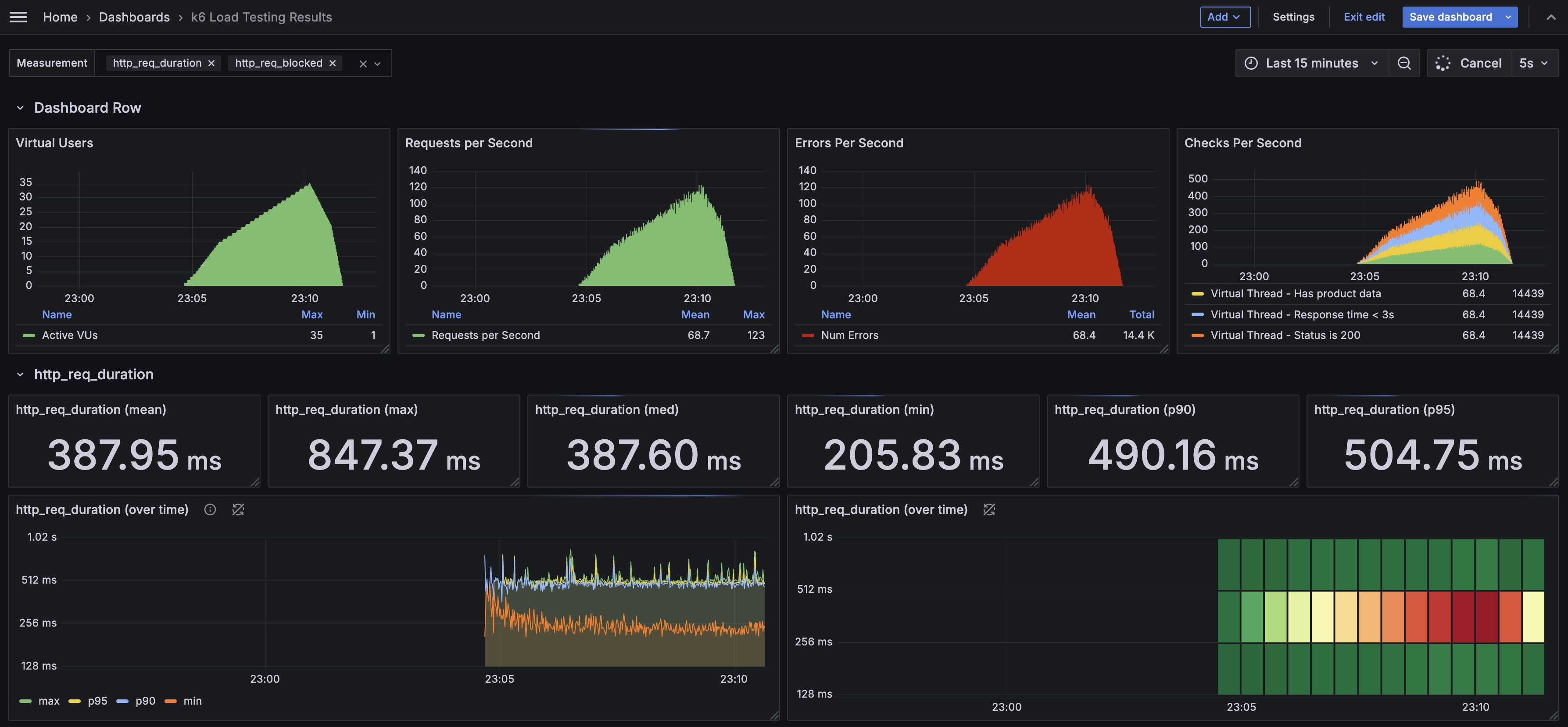Click the zoom out time range icon
The height and width of the screenshot is (727, 1568).
click(1403, 63)
